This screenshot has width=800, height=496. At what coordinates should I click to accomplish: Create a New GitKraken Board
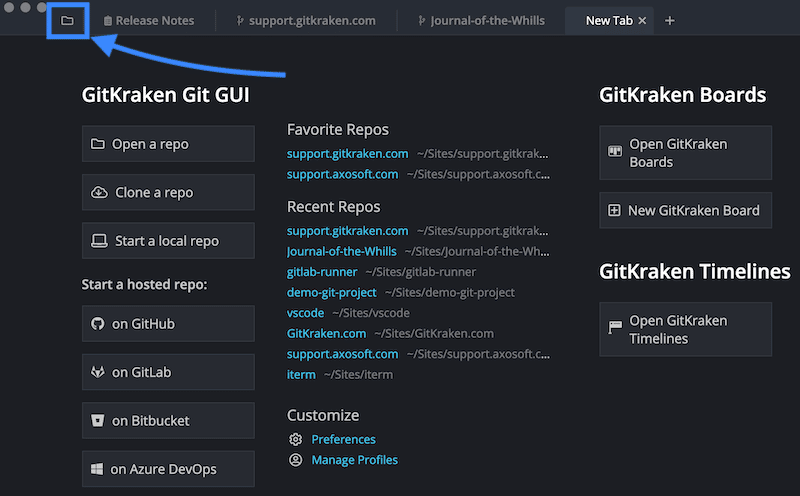[685, 211]
